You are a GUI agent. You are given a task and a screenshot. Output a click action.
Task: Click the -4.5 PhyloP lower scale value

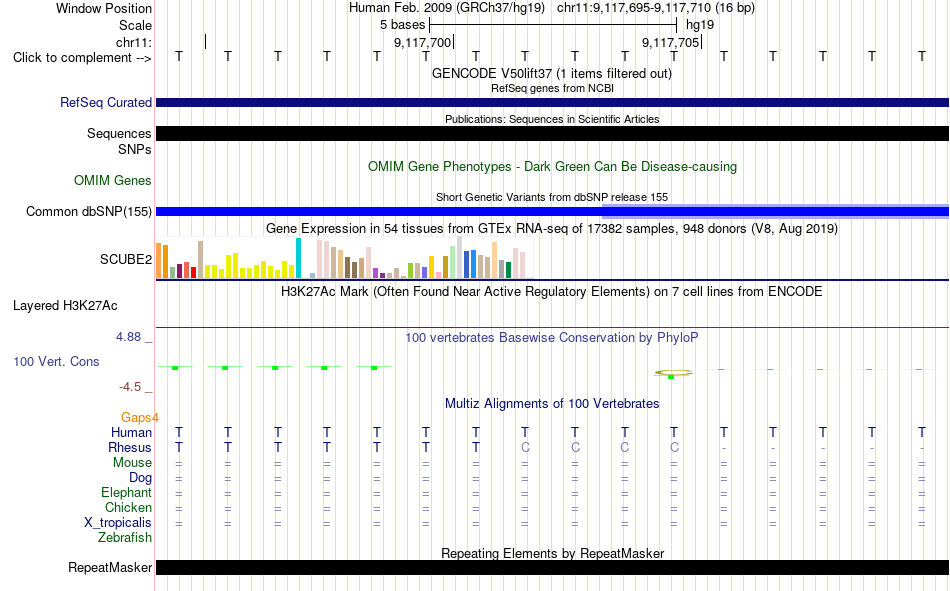click(130, 387)
